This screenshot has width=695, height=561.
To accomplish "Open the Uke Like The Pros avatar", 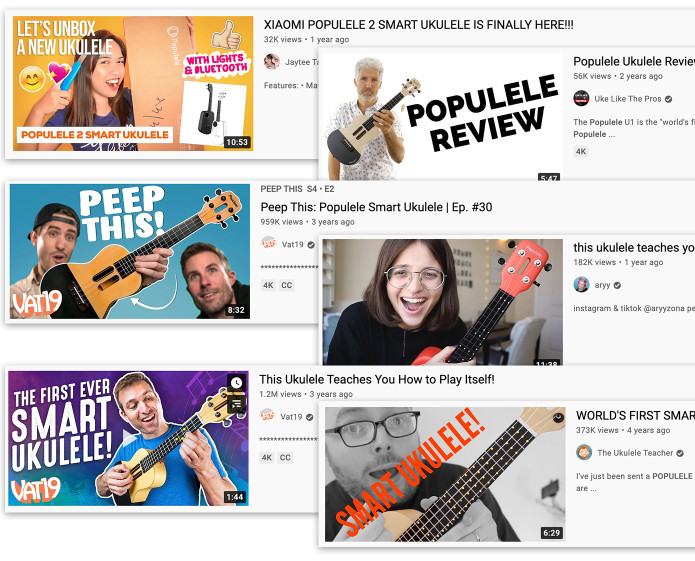I will [x=581, y=98].
